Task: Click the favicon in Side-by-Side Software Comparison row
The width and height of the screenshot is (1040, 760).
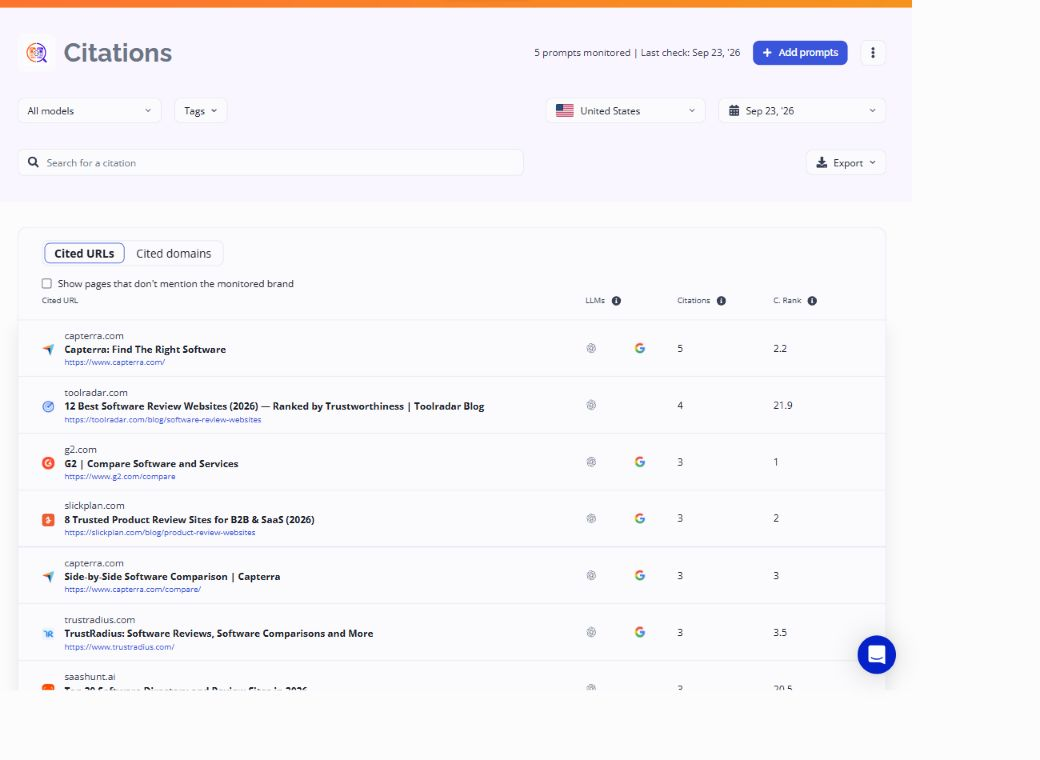Action: coord(48,577)
